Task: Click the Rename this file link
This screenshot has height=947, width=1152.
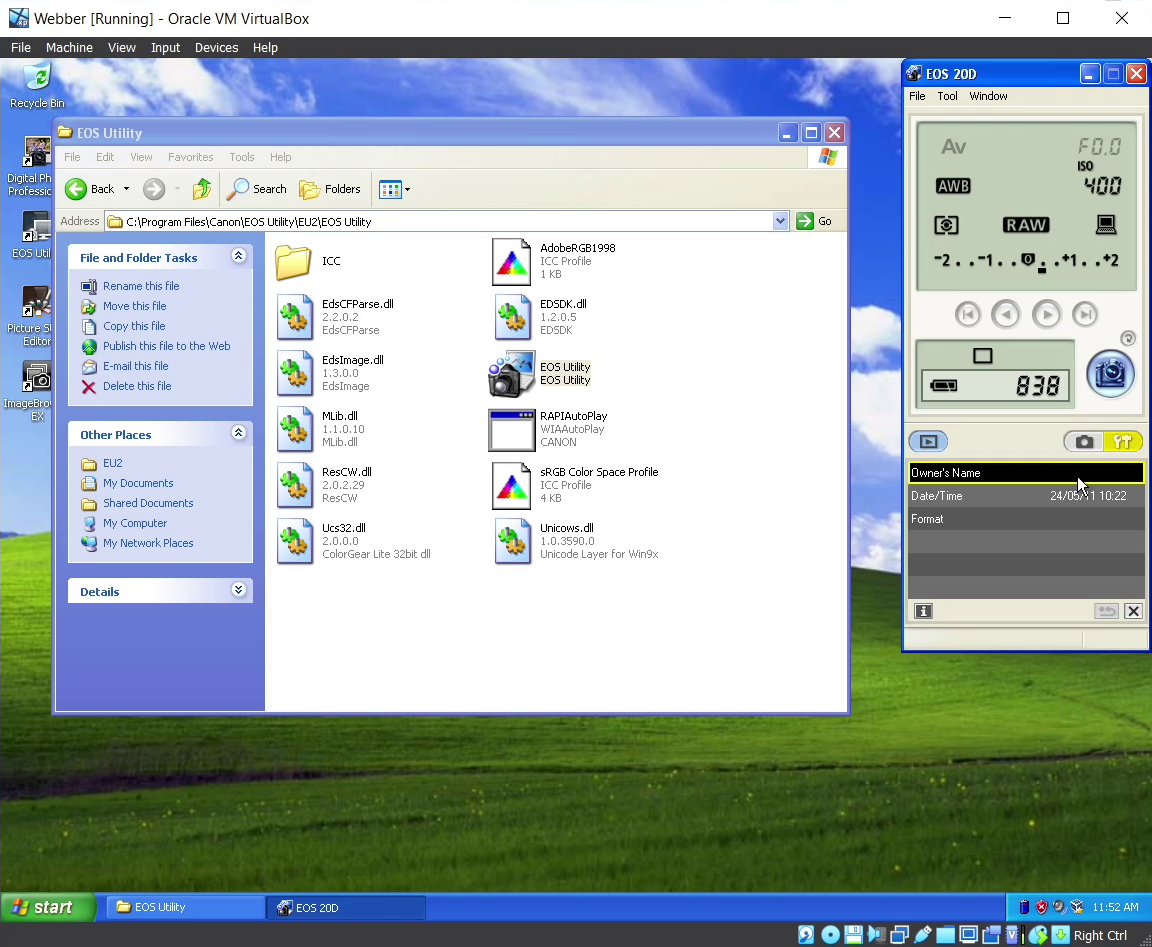Action: (x=141, y=286)
